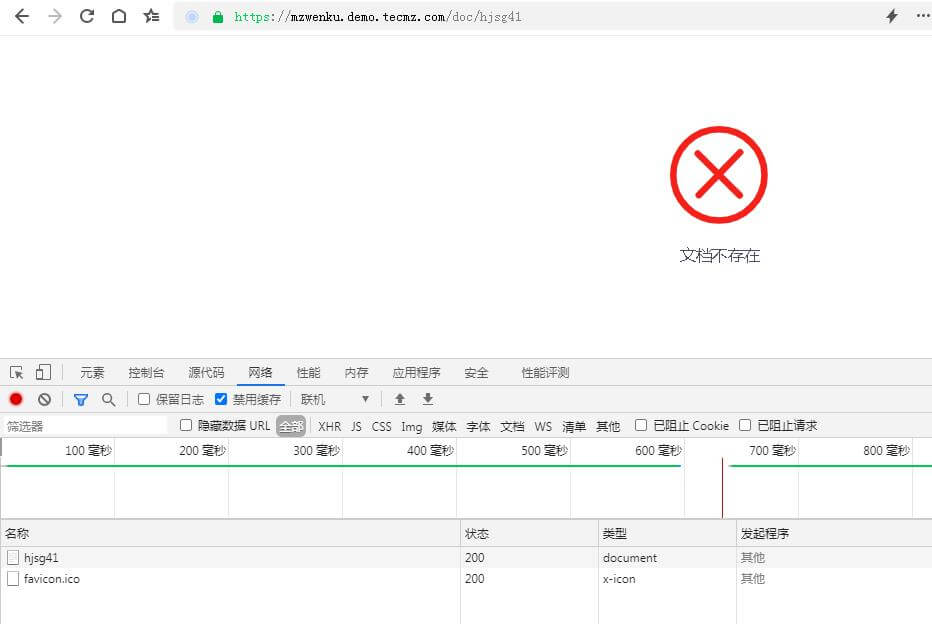Filter requests by 媒体

coord(444,426)
